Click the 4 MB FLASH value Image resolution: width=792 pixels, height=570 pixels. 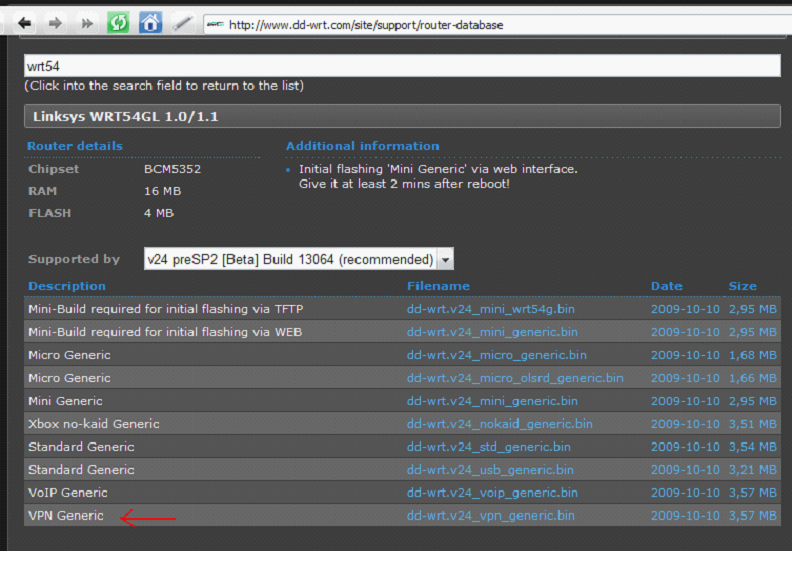[x=159, y=213]
